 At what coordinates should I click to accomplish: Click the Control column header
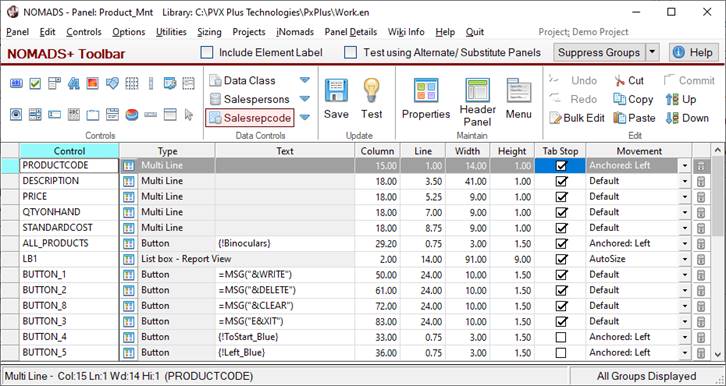click(x=69, y=151)
